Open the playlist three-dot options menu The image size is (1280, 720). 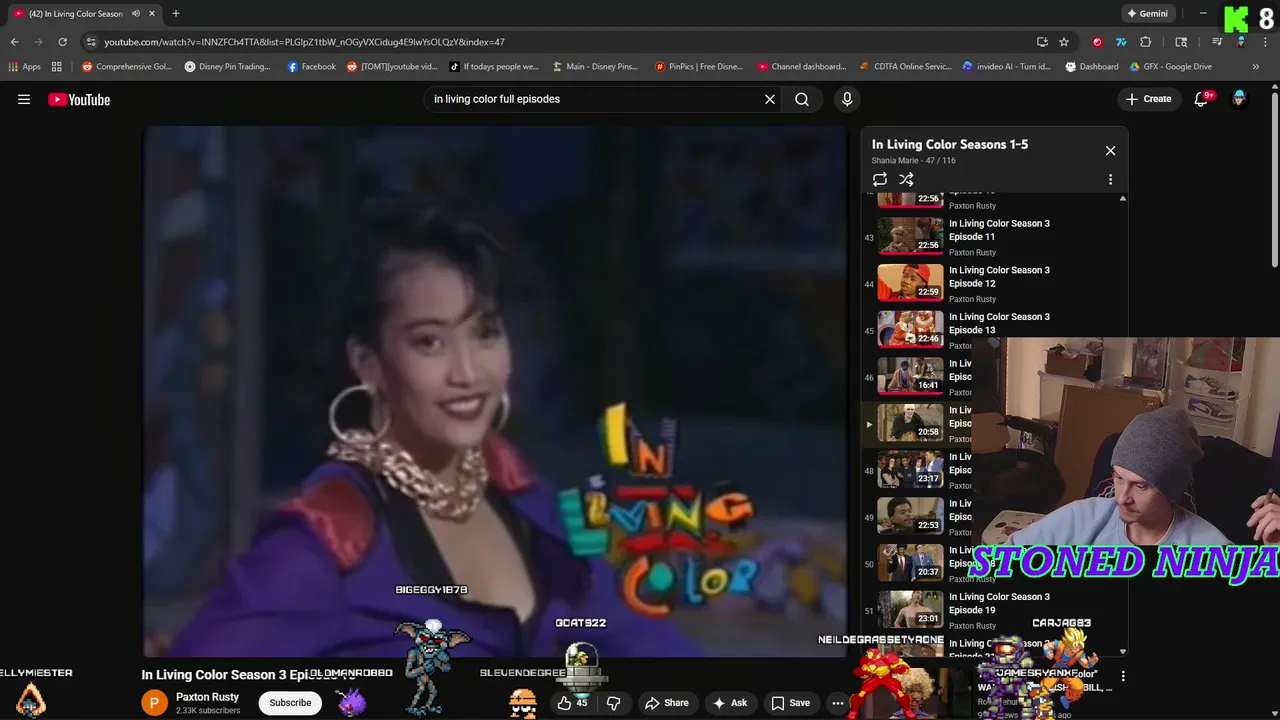[1110, 180]
